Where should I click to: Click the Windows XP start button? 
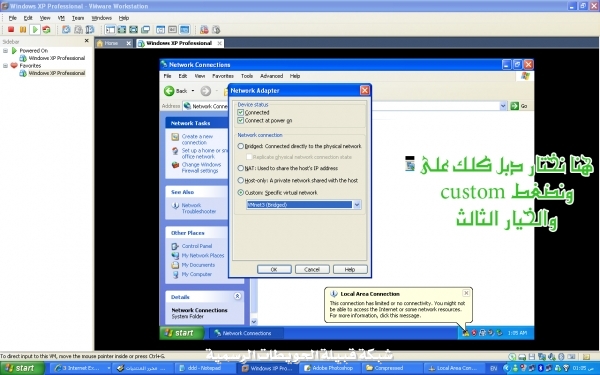[182, 333]
